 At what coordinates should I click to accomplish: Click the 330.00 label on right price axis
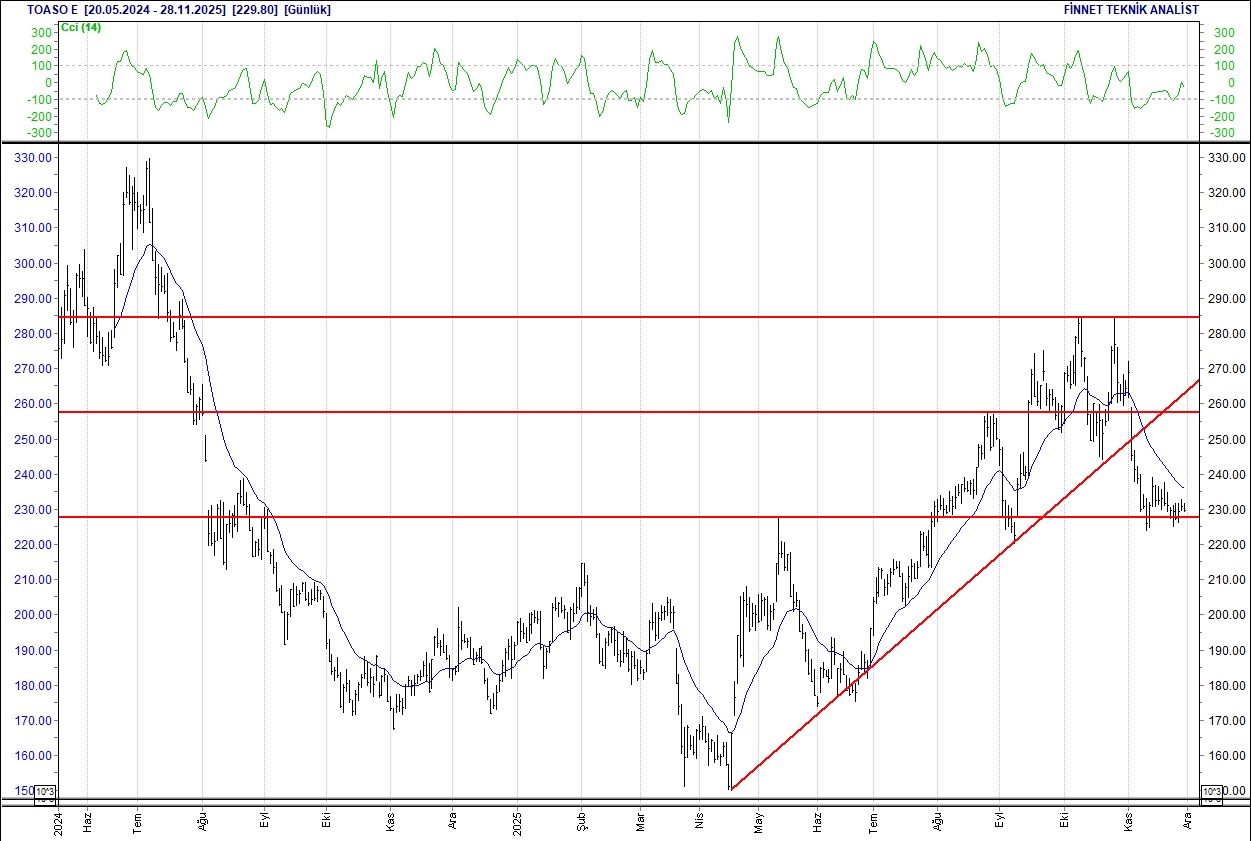[x=1225, y=158]
